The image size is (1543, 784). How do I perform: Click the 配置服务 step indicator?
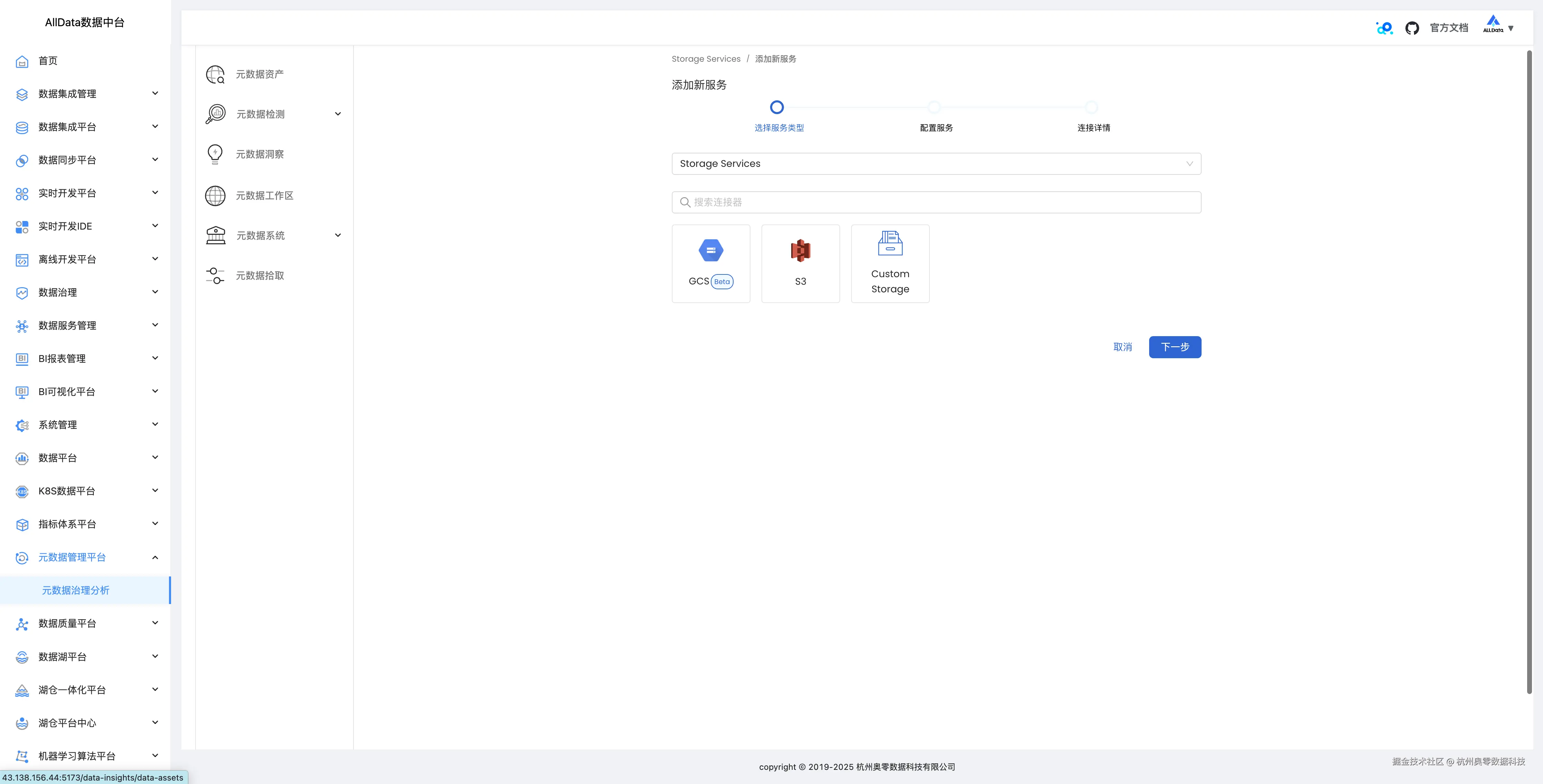[934, 107]
